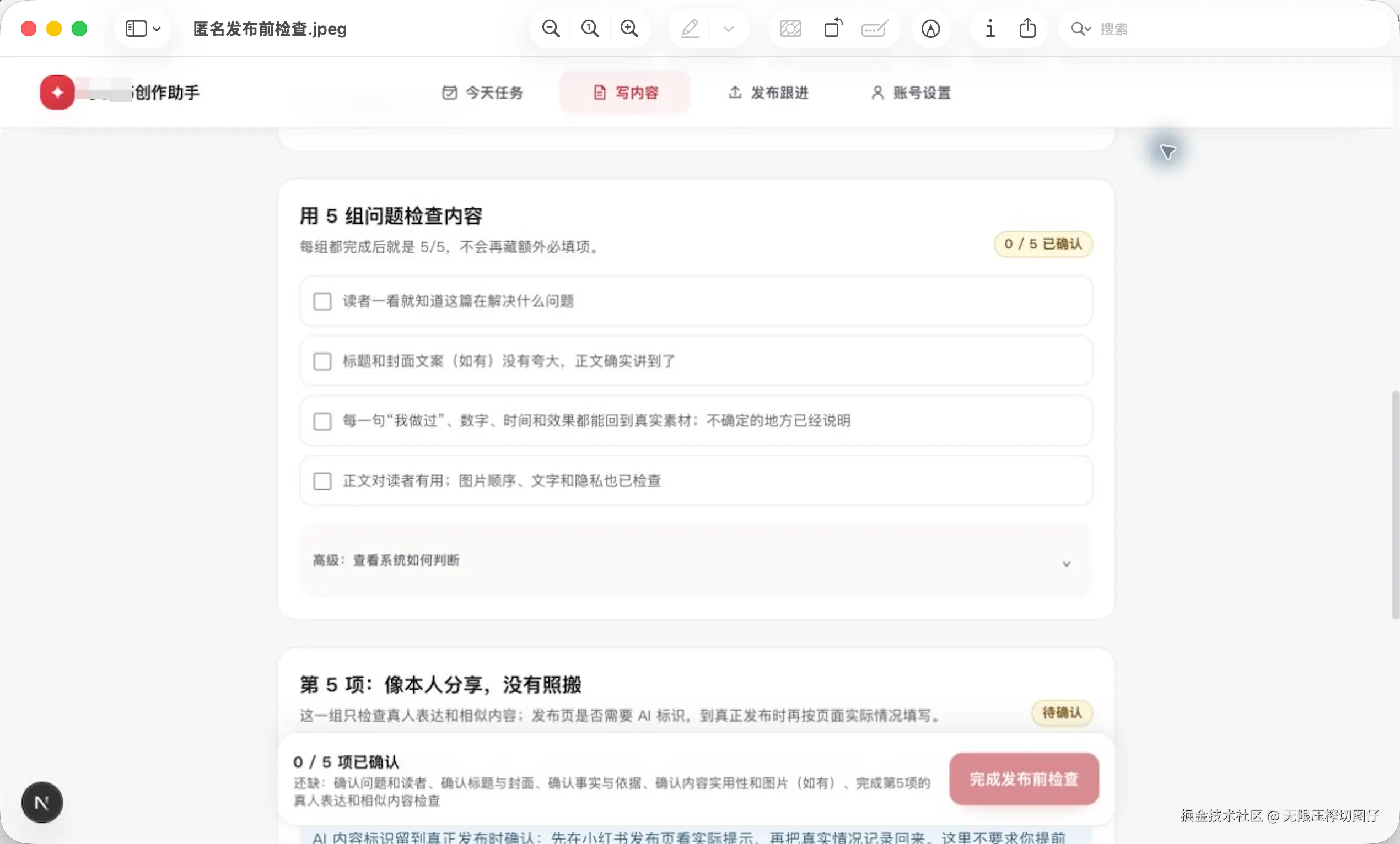Click the 用 5 组问题检查内容 heading
The image size is (1400, 844).
(391, 216)
